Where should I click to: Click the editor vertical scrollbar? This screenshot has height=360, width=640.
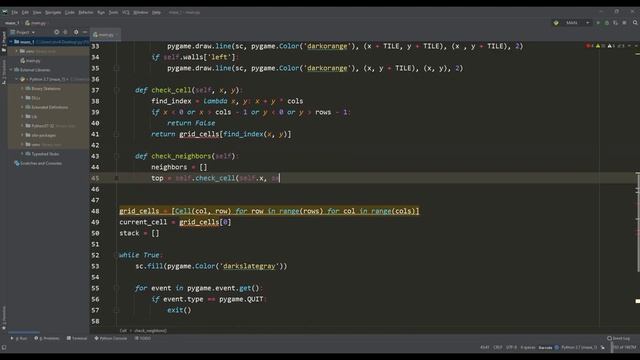click(638, 222)
